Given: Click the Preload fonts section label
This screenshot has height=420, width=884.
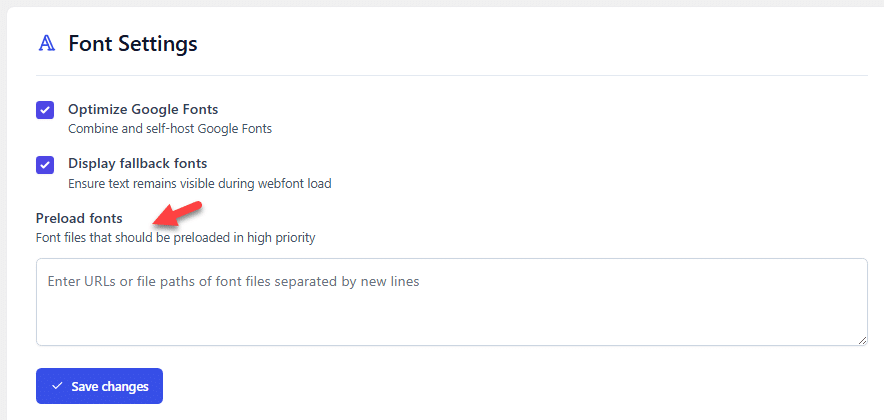Looking at the screenshot, I should [79, 218].
